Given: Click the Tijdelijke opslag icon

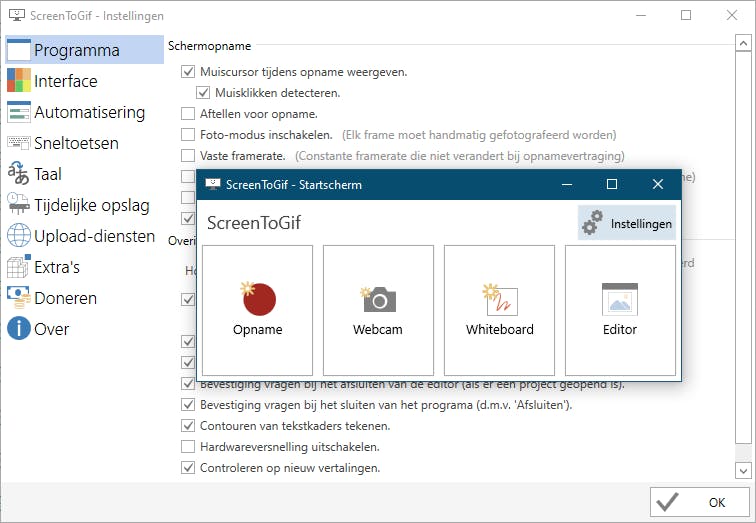Looking at the screenshot, I should click(x=19, y=204).
